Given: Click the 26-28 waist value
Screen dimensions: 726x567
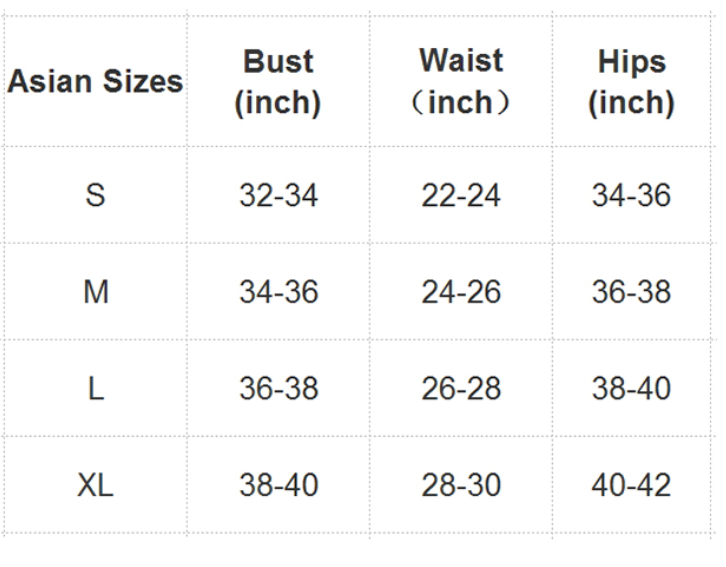Looking at the screenshot, I should (x=461, y=388).
